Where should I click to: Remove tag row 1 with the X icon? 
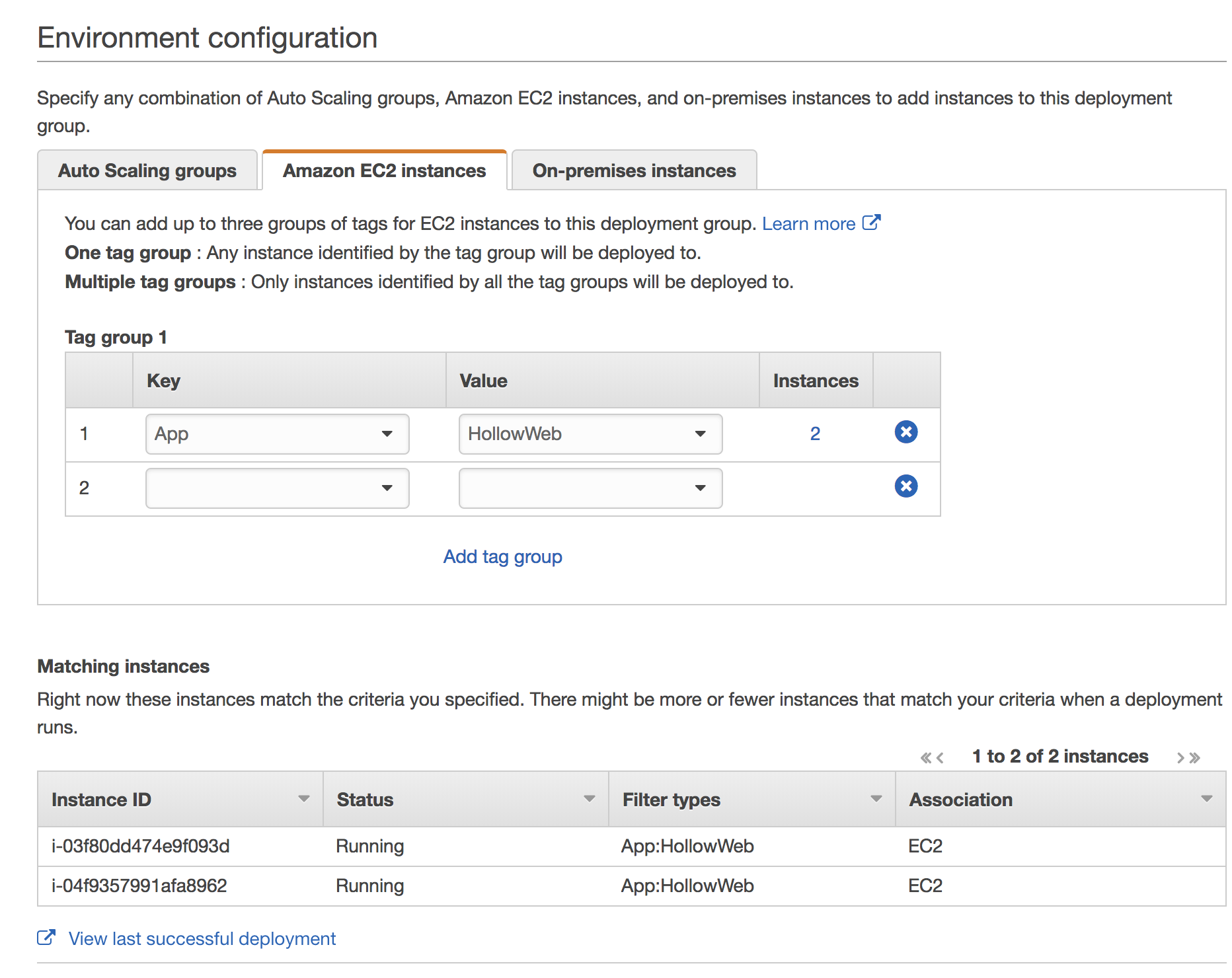pyautogui.click(x=905, y=432)
